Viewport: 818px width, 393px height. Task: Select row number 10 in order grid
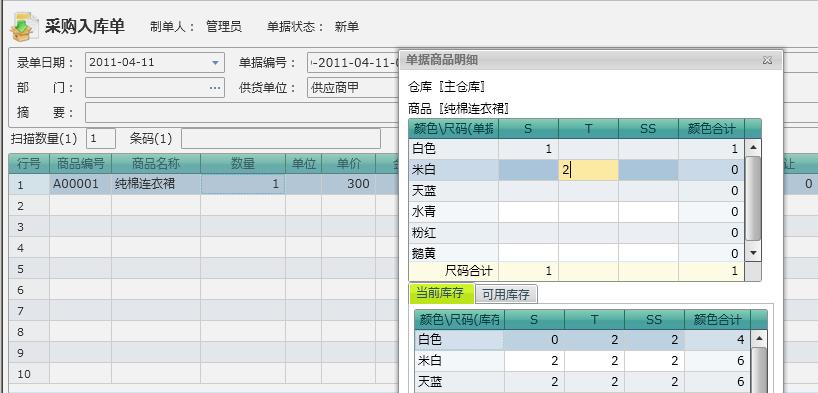[29, 374]
